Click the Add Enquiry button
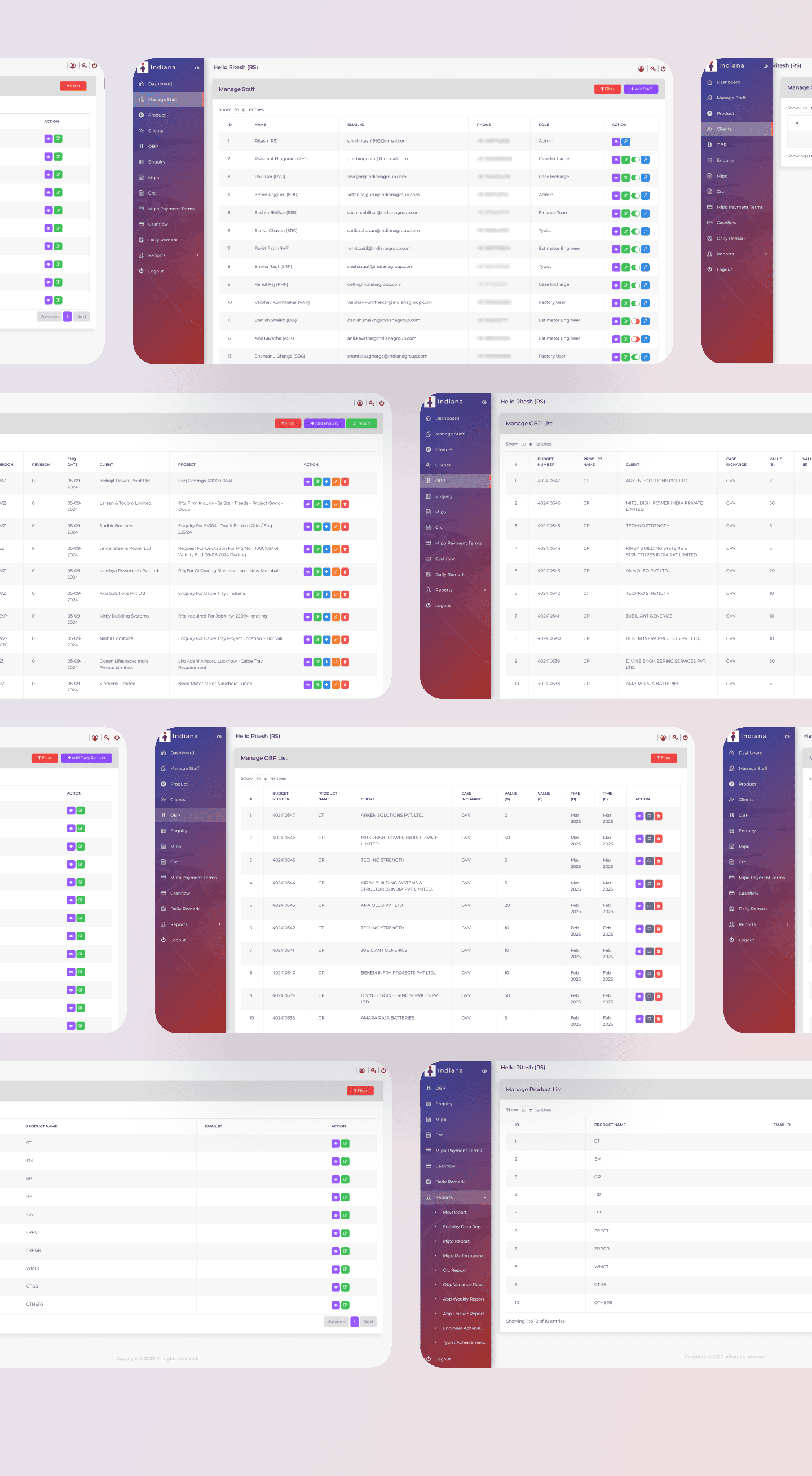 324,424
